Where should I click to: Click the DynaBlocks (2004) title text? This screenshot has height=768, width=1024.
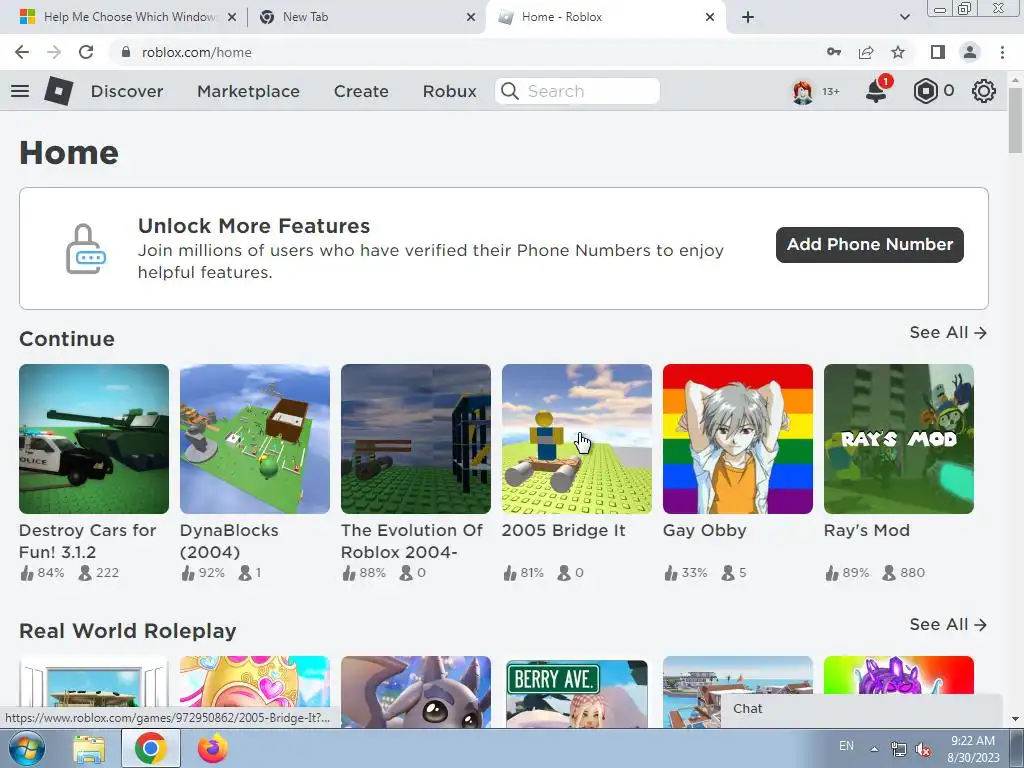[x=229, y=541]
